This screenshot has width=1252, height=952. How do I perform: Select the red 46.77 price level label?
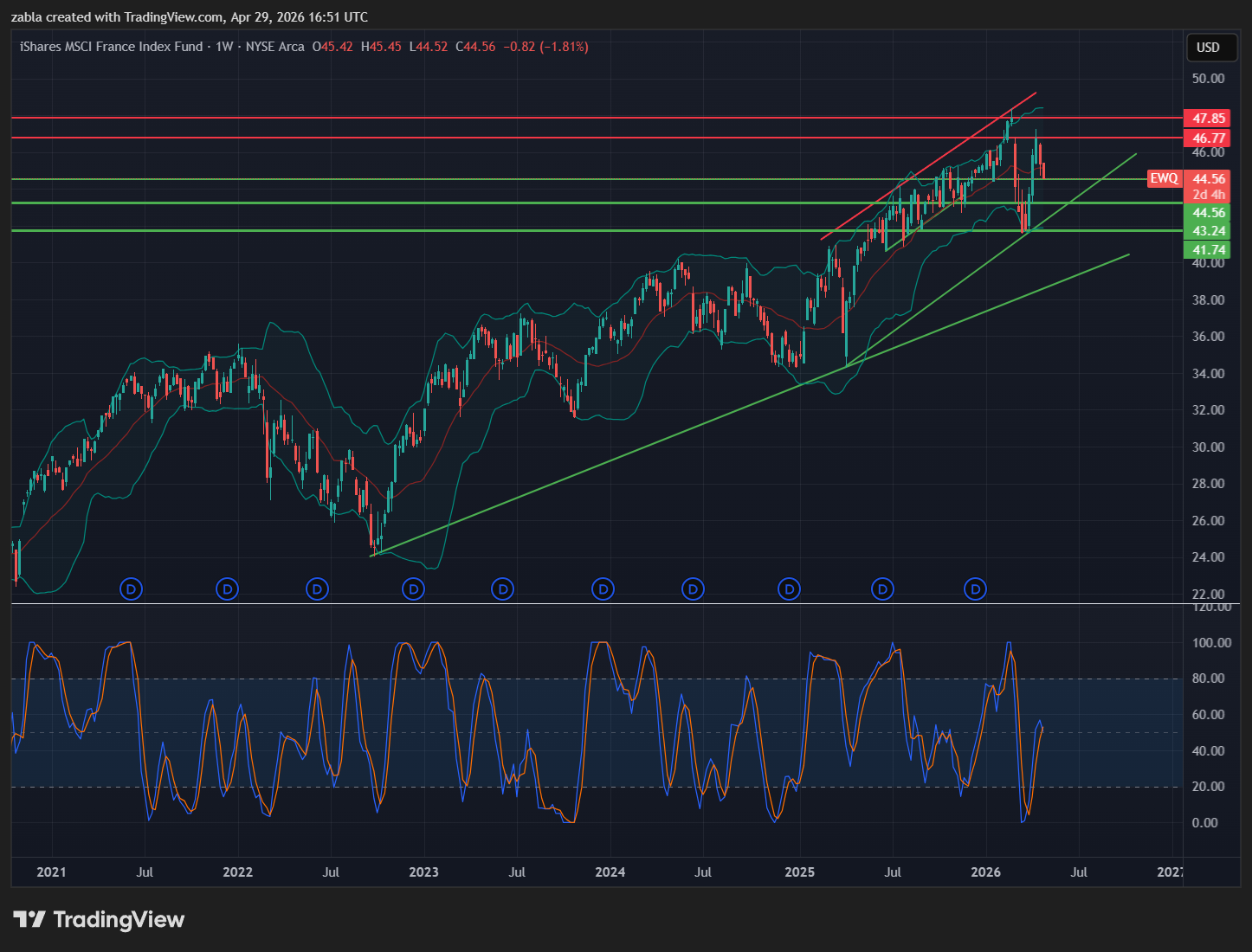click(1208, 138)
